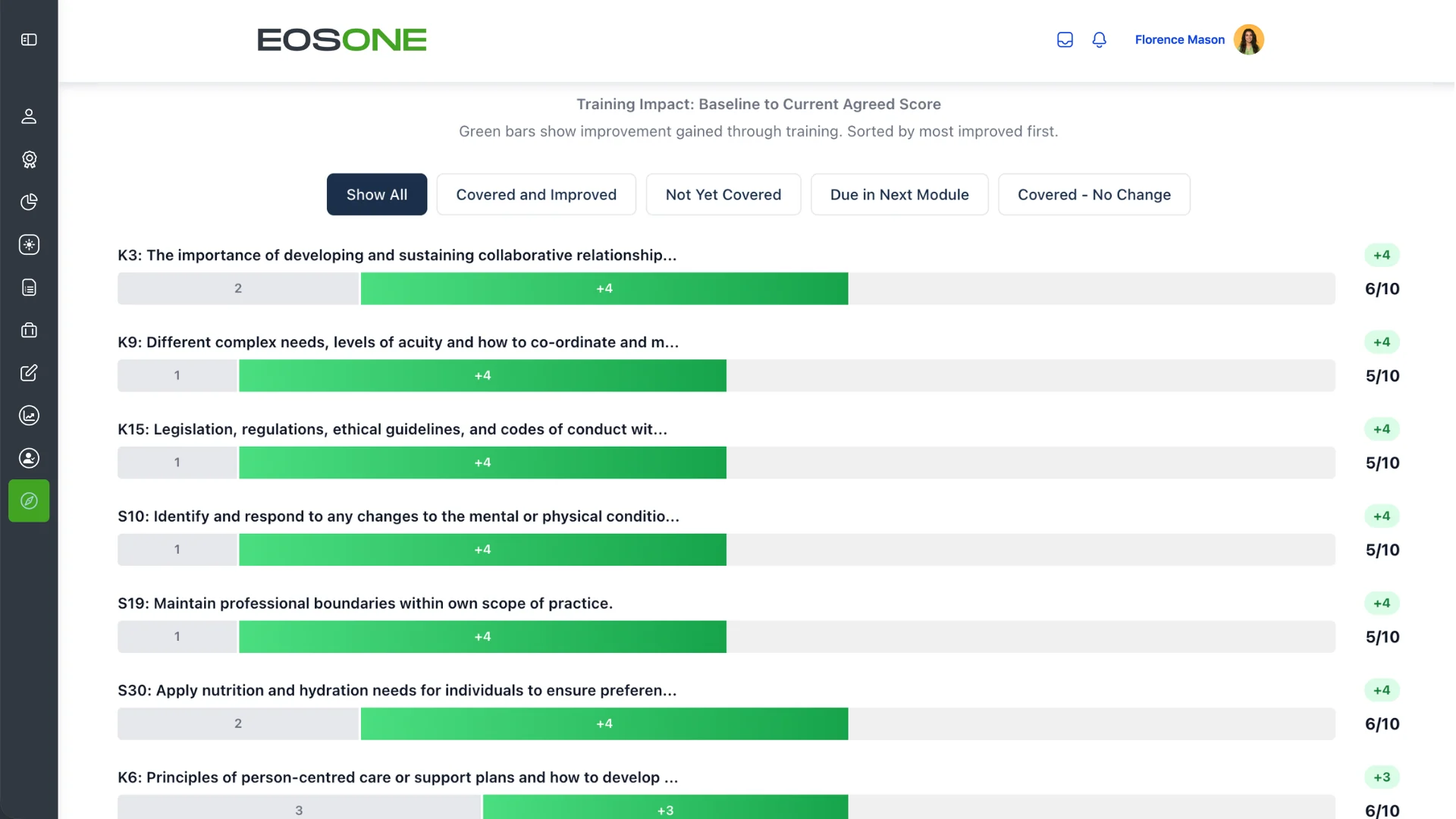Click the S10 green +4 improvement bar
This screenshot has width=1456, height=819.
tap(482, 550)
